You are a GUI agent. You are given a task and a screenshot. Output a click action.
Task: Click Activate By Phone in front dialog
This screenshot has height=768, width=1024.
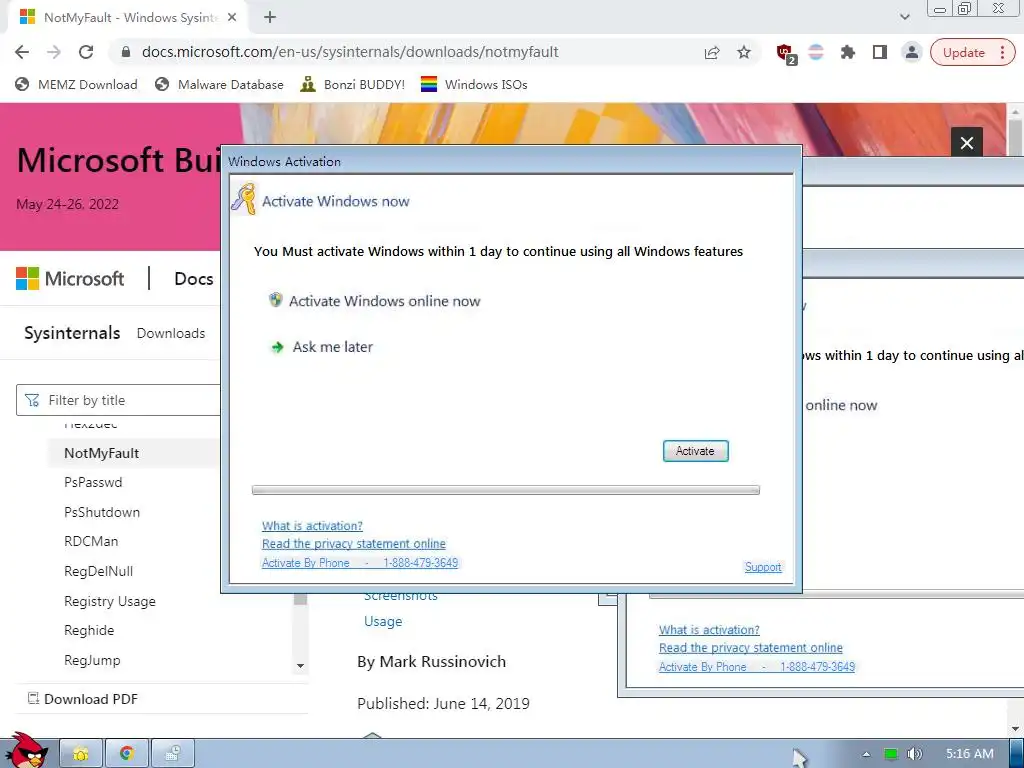point(360,563)
